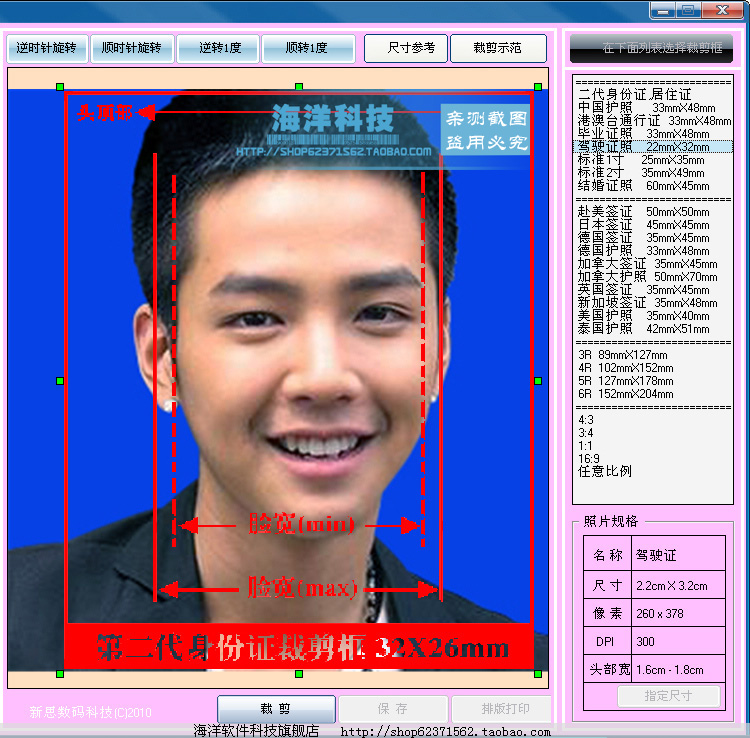Viewport: 750px width, 738px height.
Task: Click the 1.6cm - 1.8cm head width cell
Action: pyautogui.click(x=678, y=670)
